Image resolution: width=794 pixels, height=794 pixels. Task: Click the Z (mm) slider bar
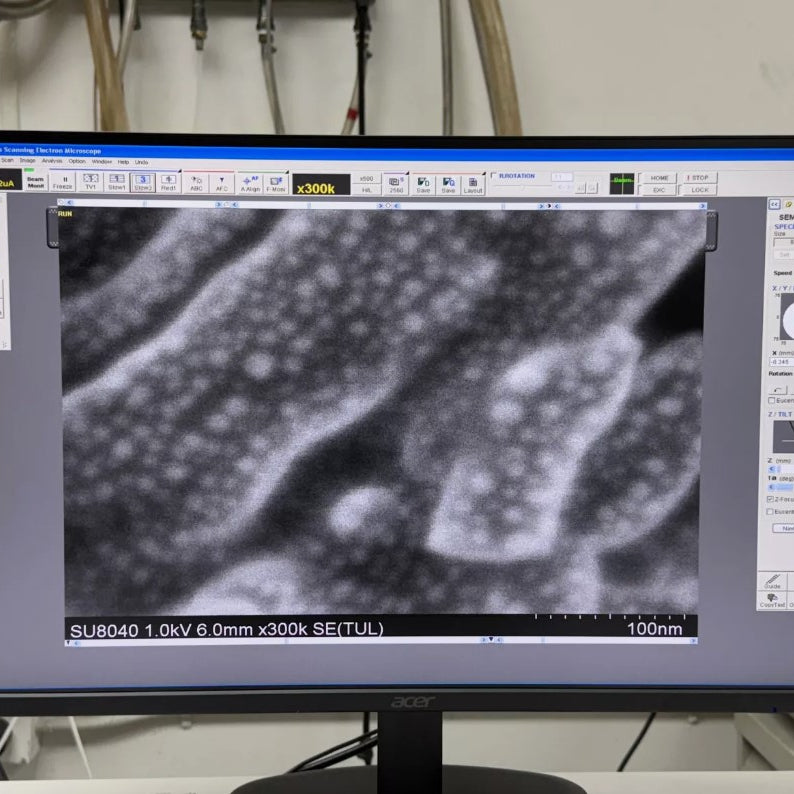coord(781,469)
